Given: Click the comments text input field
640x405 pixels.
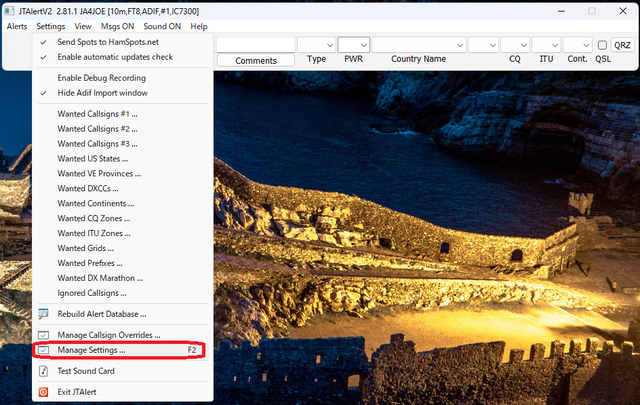Looking at the screenshot, I should tap(256, 45).
